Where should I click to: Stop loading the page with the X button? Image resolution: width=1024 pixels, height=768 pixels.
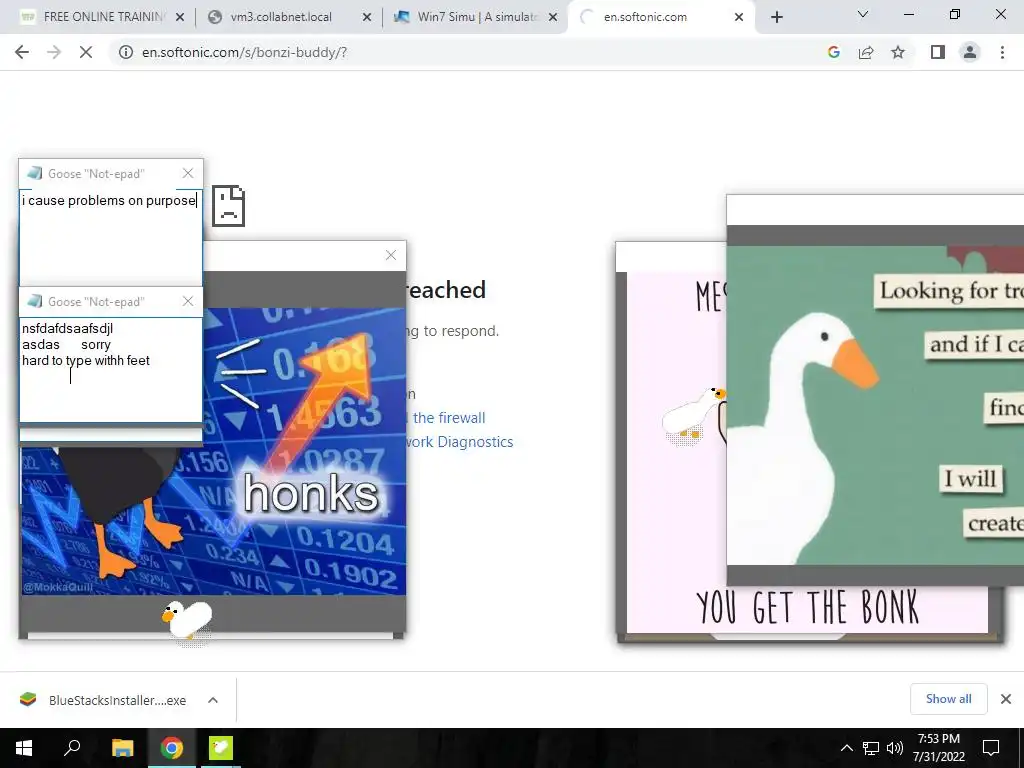(86, 52)
